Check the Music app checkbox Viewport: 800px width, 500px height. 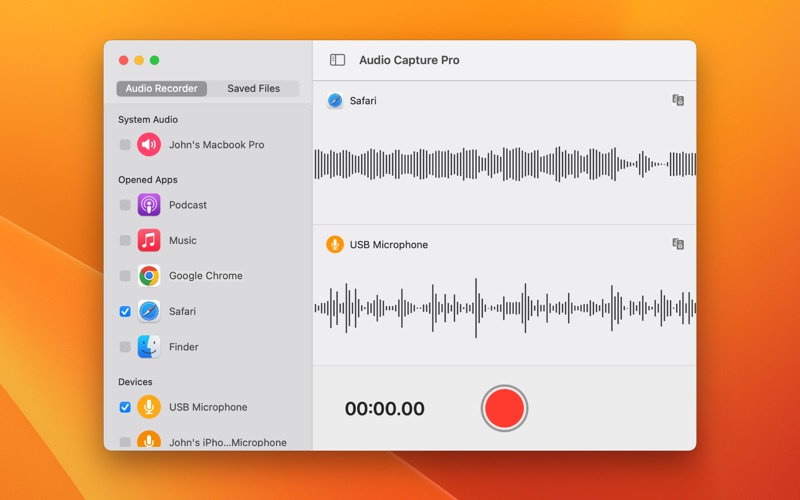coord(125,240)
